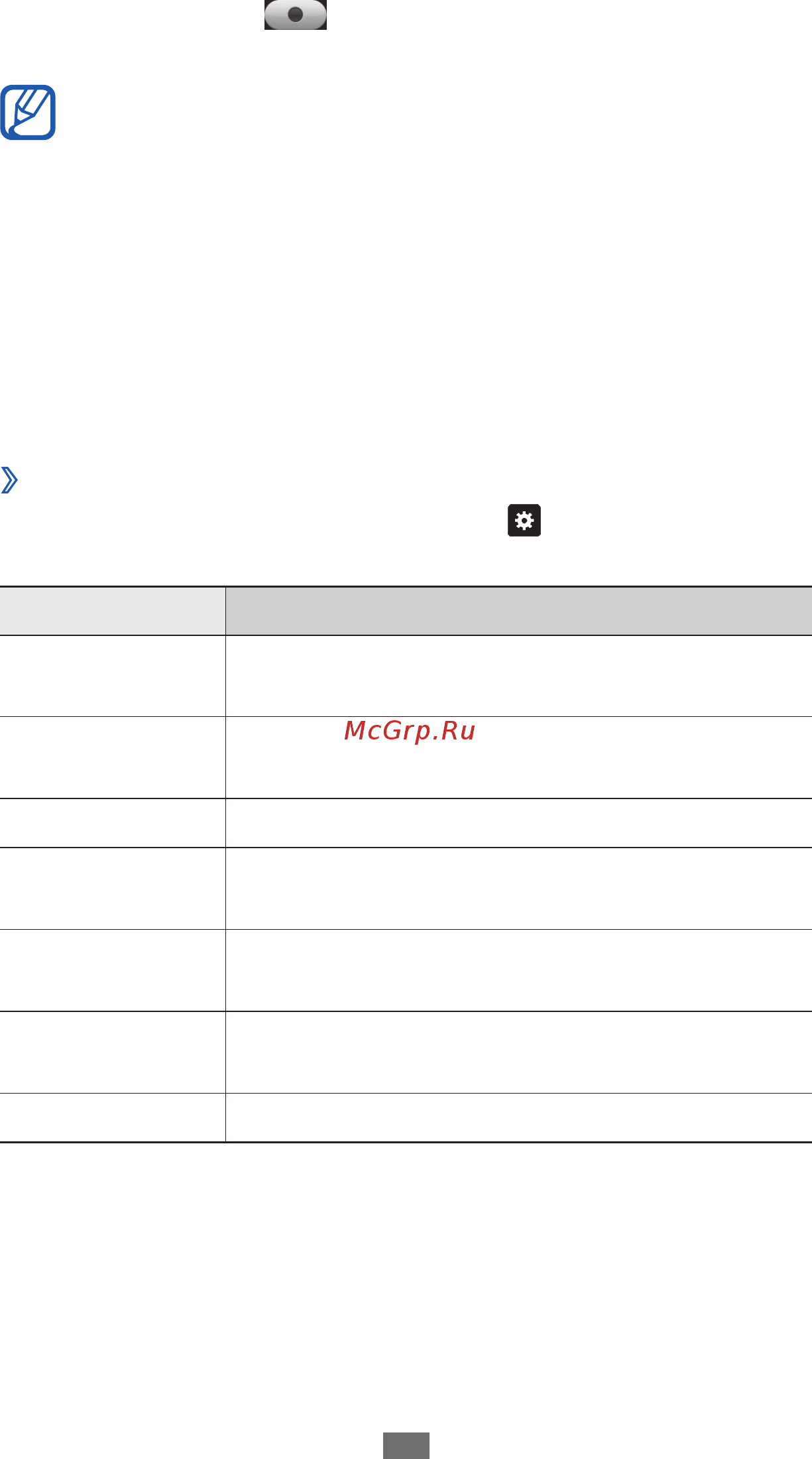812x1459 pixels.
Task: Select the dark gray table header cell
Action: tap(519, 611)
